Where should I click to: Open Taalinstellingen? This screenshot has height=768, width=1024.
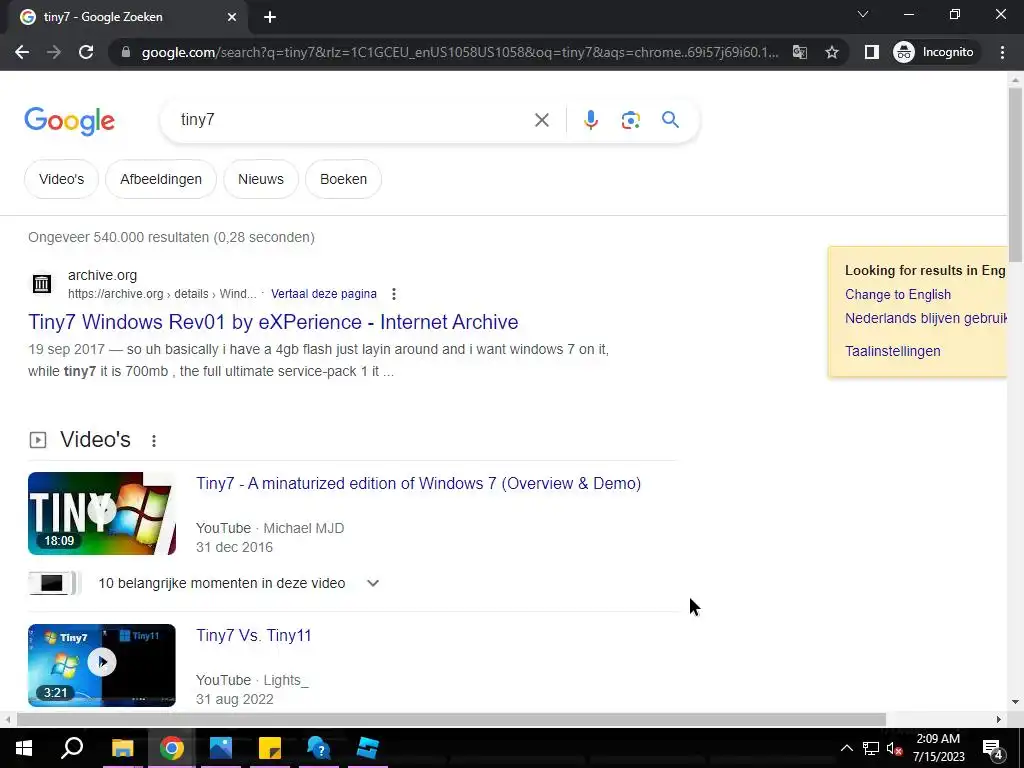(x=892, y=351)
